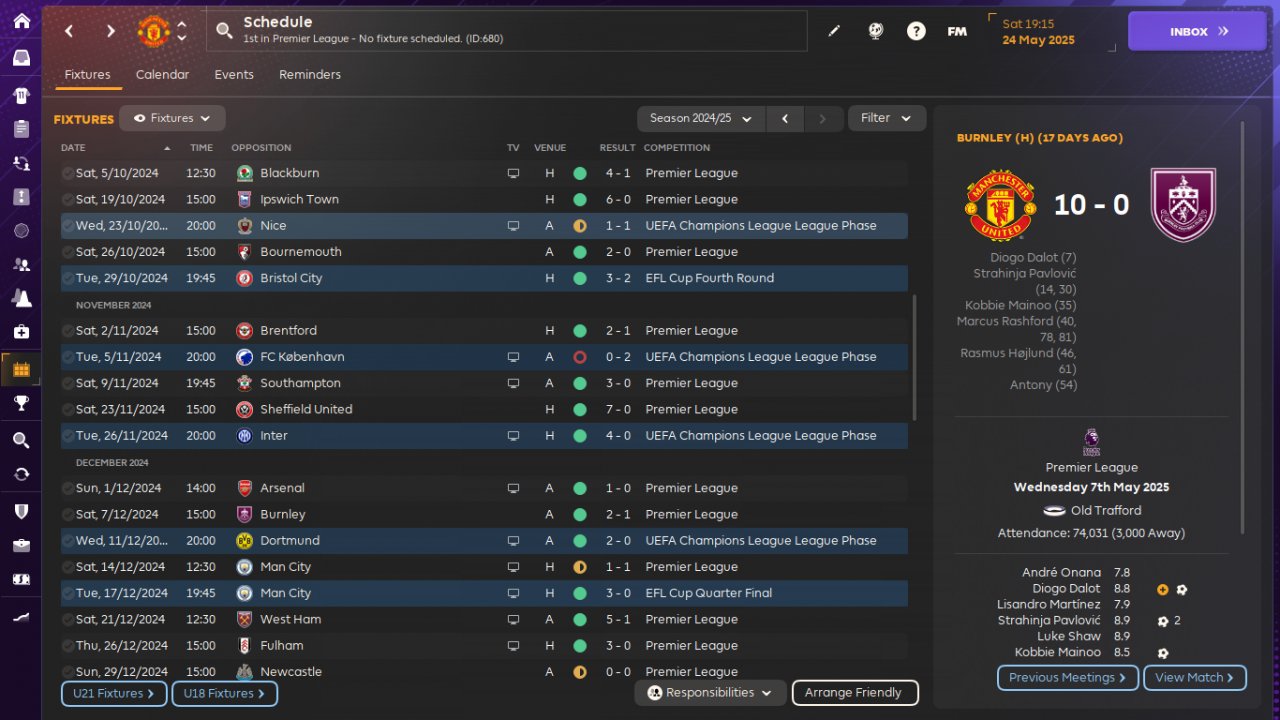The width and height of the screenshot is (1280, 720).
Task: Click André Onana in the player ratings list
Action: pos(1061,573)
